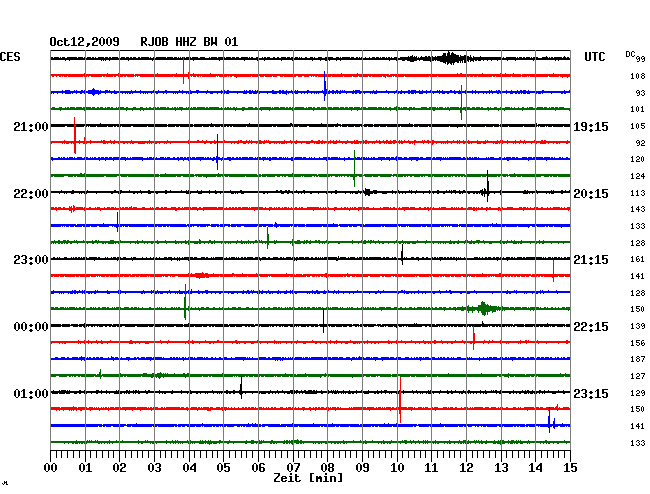This screenshot has height=494, width=650.
Task: Click the tall red spike on the 23:15 UTC red trace
Action: pyautogui.click(x=400, y=400)
